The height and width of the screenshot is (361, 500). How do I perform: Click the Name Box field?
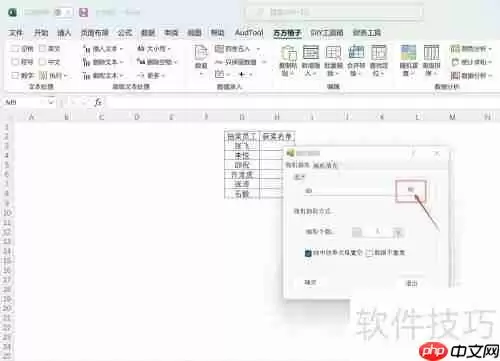click(25, 102)
